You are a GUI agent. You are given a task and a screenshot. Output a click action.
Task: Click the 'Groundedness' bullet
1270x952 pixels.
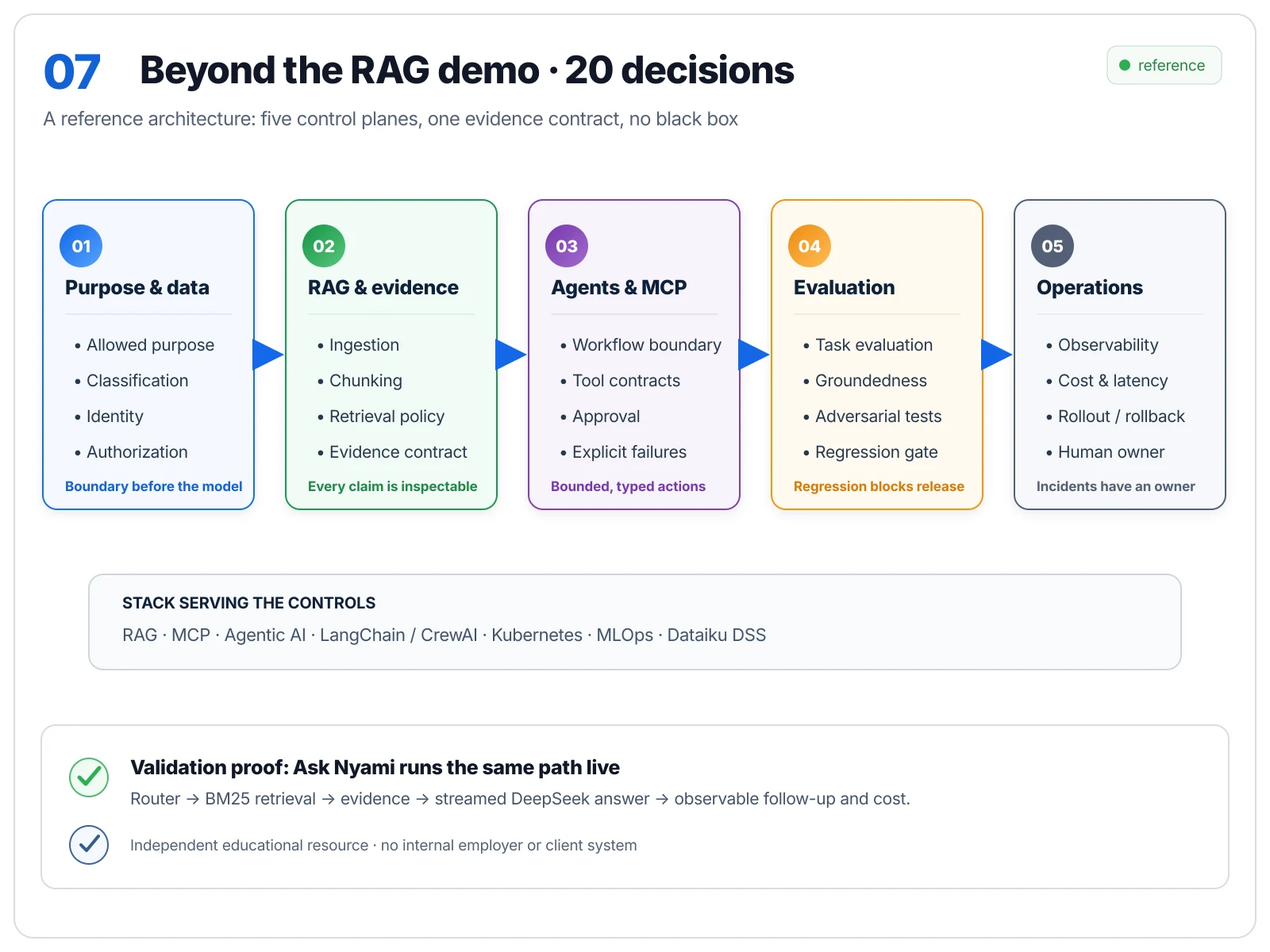[865, 381]
